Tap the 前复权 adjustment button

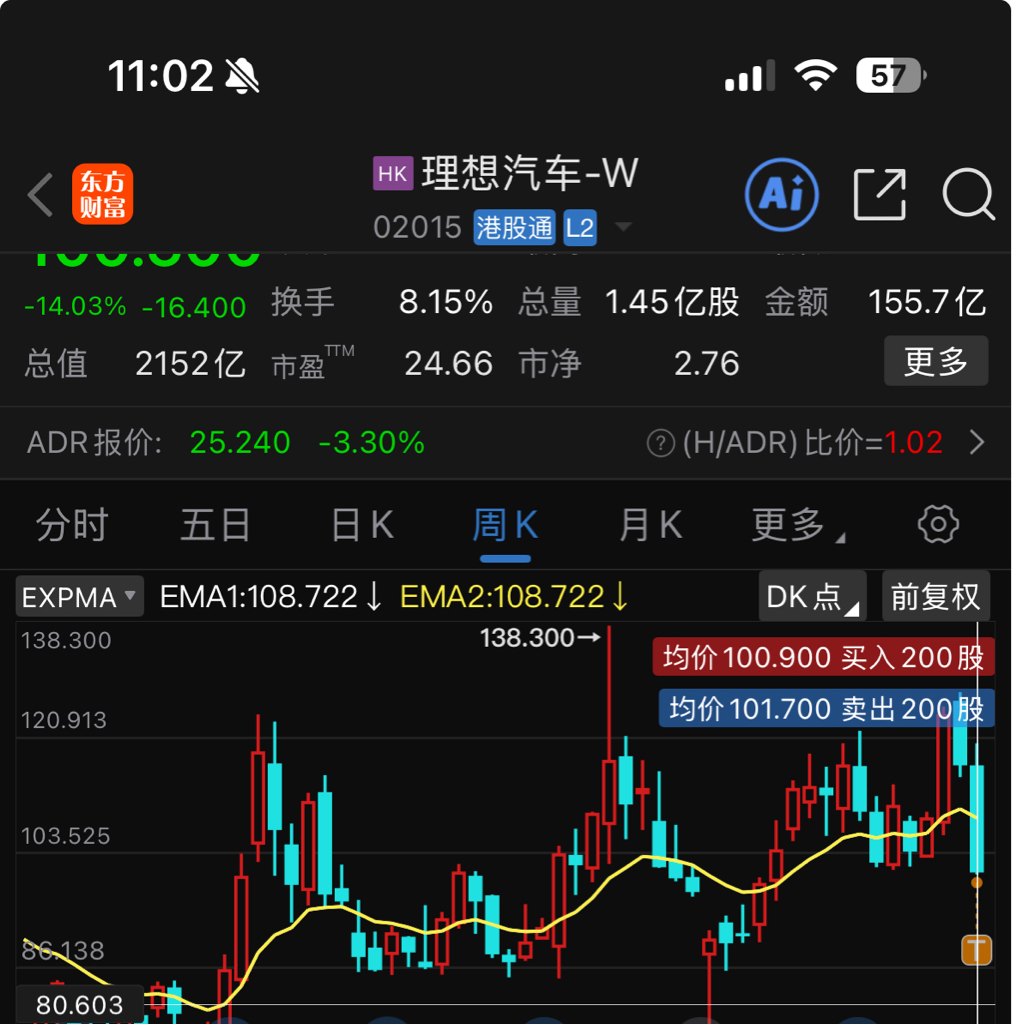click(x=936, y=596)
